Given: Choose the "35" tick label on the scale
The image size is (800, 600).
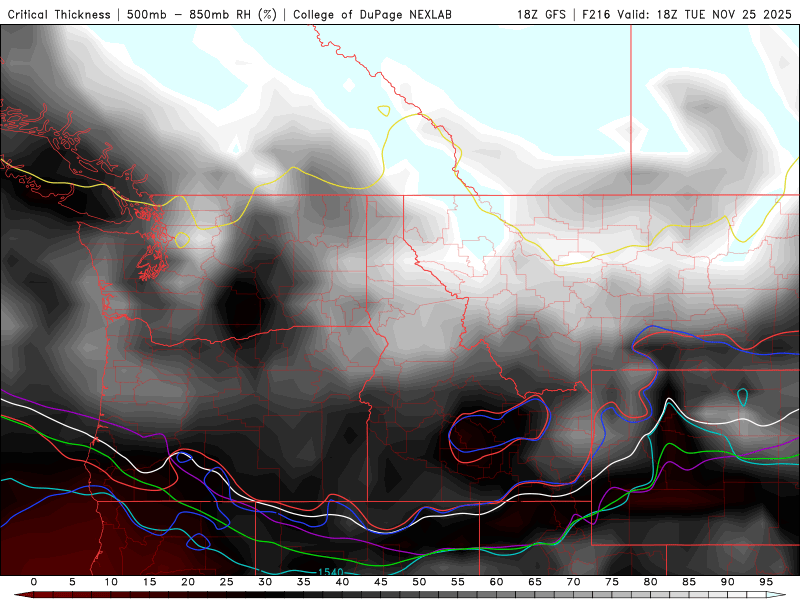Looking at the screenshot, I should (x=304, y=582).
